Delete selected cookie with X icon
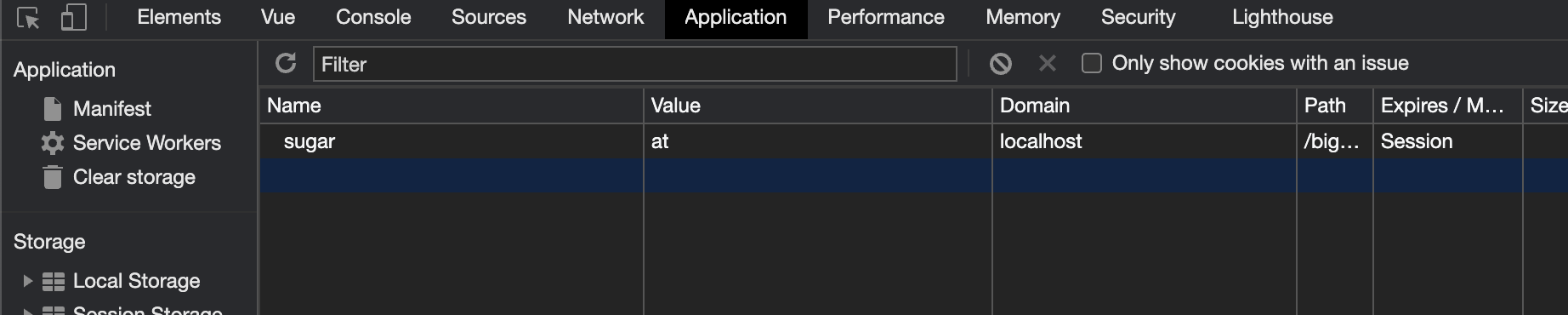 [1048, 63]
